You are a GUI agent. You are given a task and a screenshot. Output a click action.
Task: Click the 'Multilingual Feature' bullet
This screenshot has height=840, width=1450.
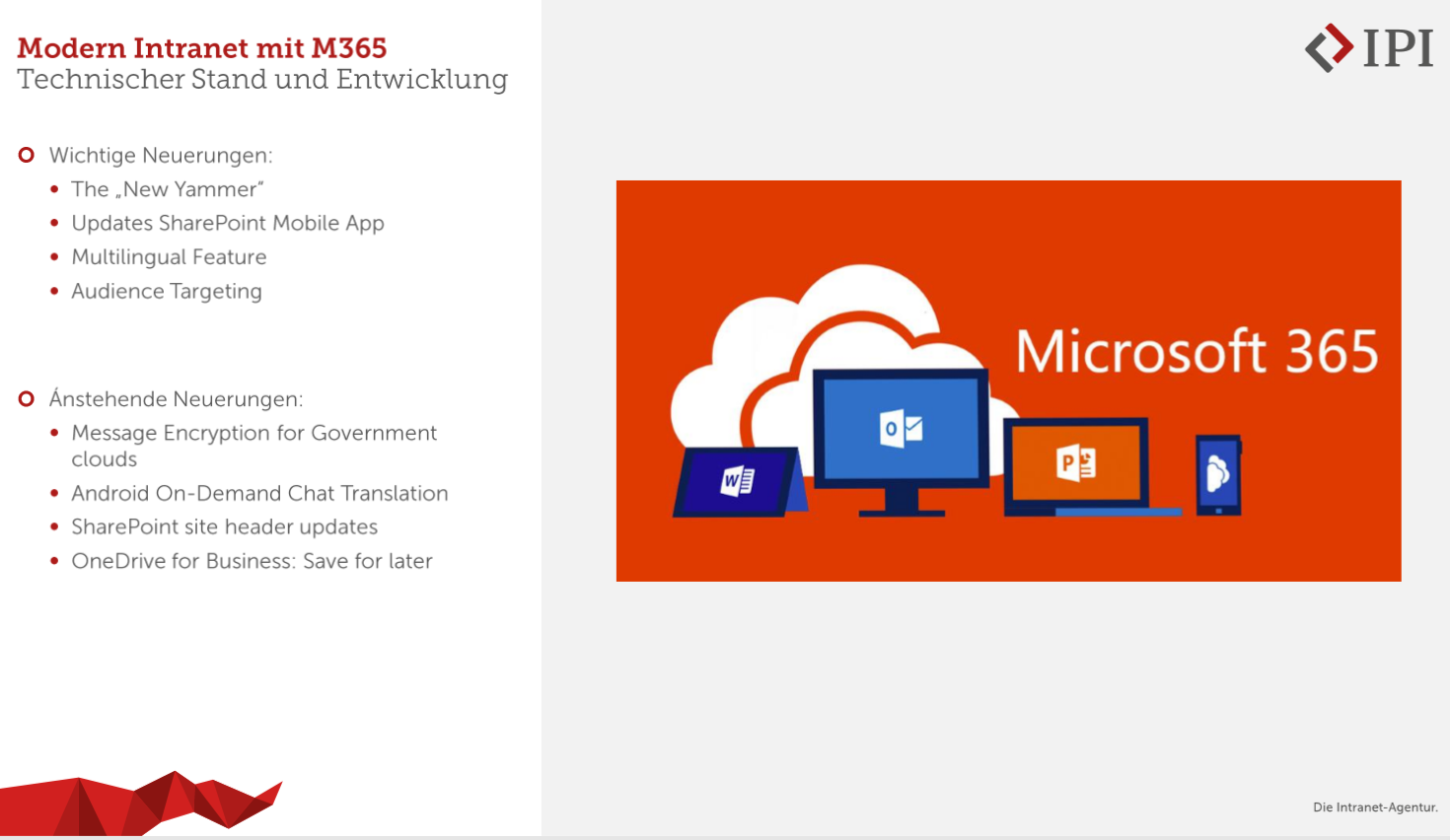pos(169,257)
